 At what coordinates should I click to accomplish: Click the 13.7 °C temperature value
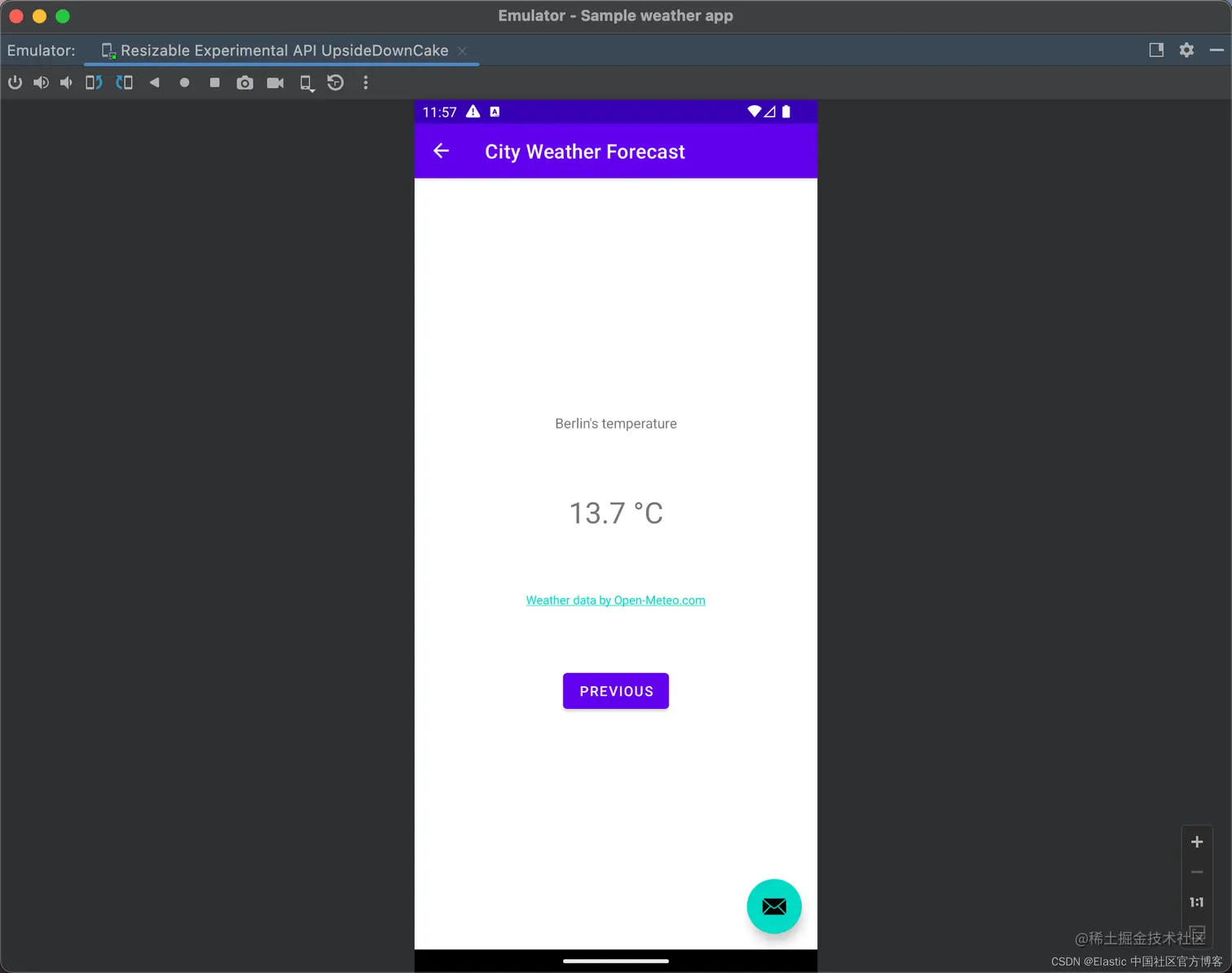(x=616, y=513)
